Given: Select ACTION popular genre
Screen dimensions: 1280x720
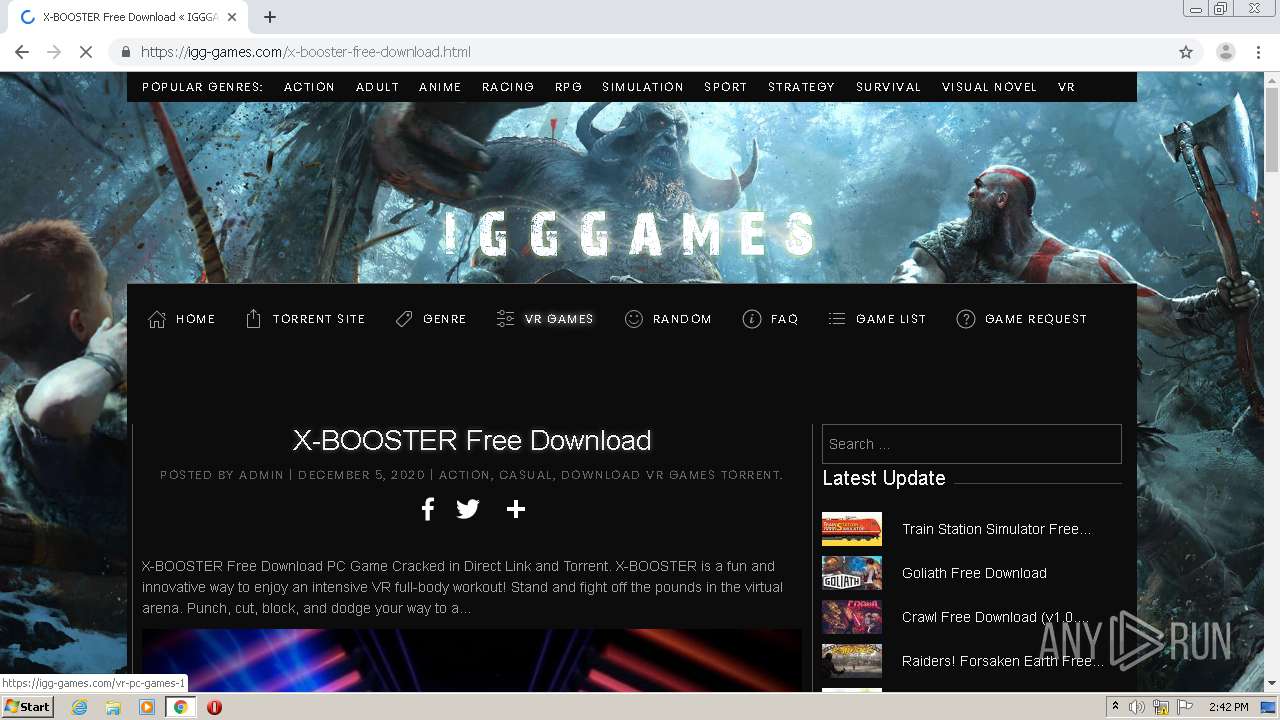Looking at the screenshot, I should coord(309,87).
